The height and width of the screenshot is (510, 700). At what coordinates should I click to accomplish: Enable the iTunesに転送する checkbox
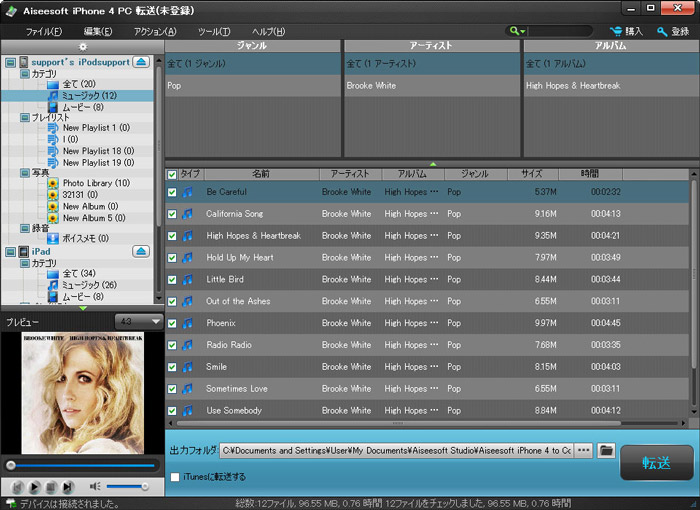175,477
